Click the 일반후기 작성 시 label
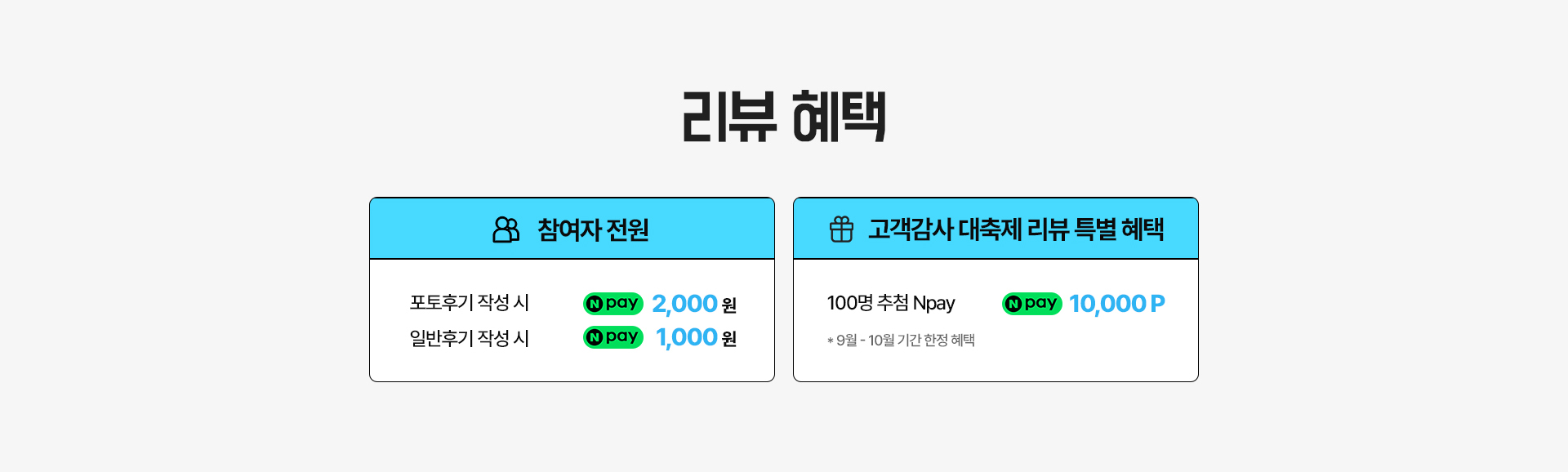 (470, 338)
